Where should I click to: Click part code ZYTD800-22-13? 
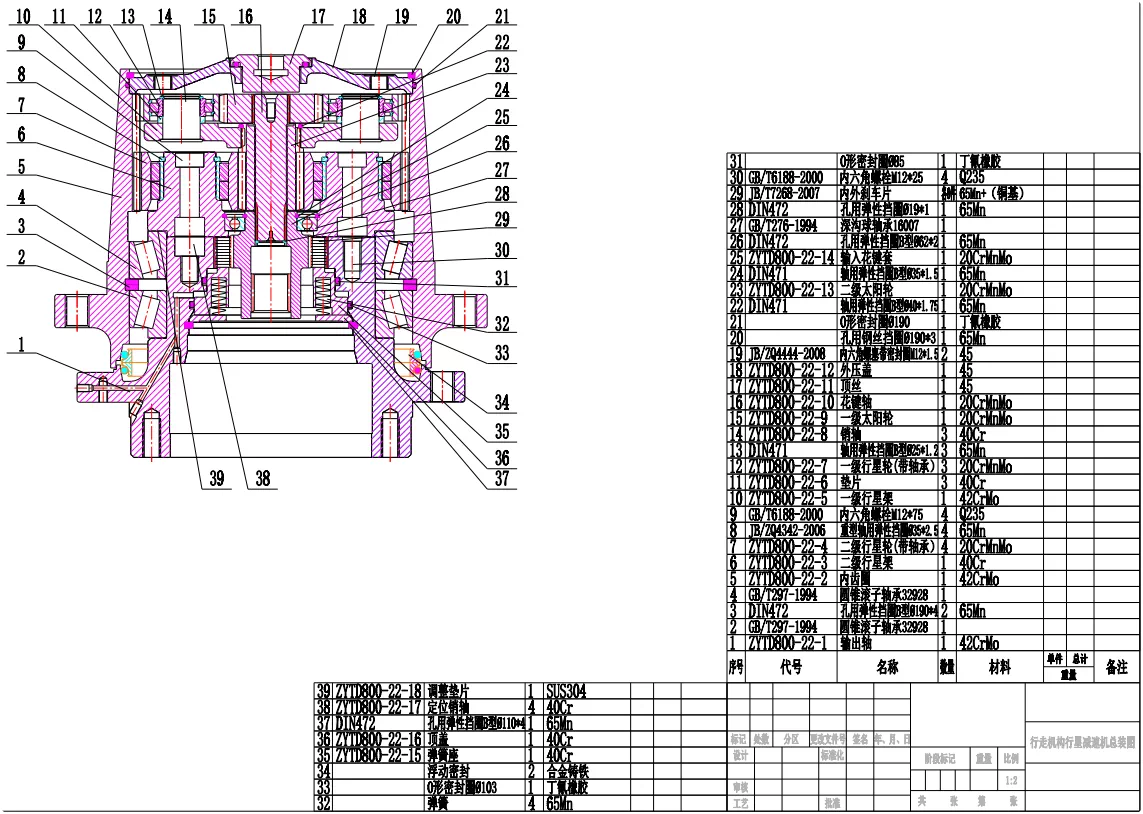click(791, 290)
